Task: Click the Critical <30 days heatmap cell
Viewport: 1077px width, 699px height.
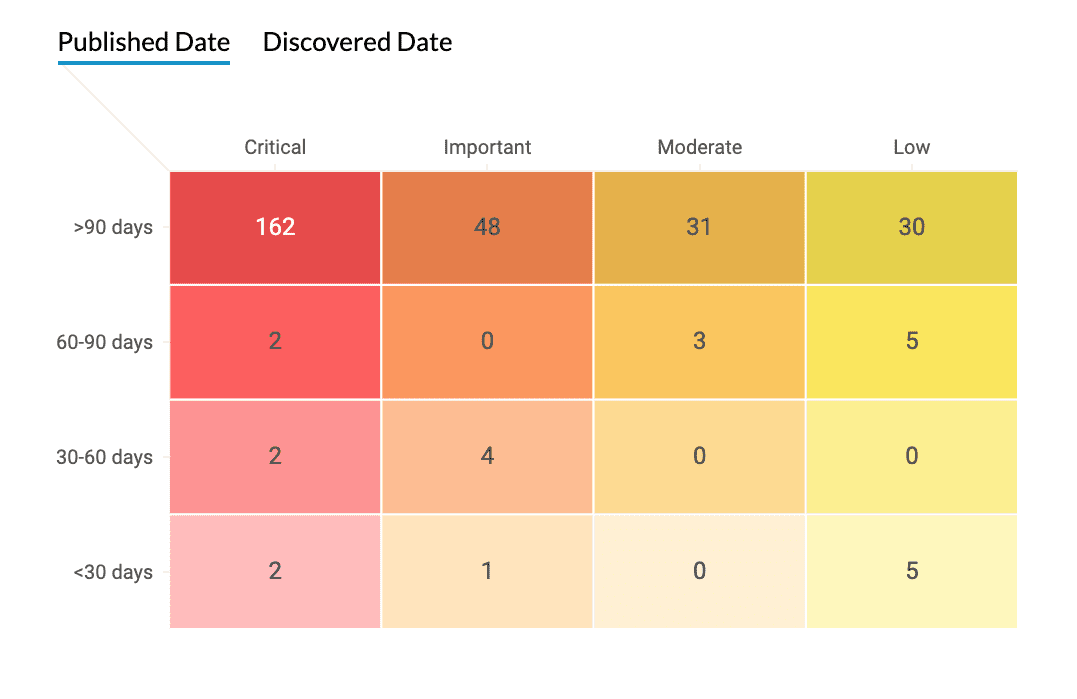Action: pos(275,572)
